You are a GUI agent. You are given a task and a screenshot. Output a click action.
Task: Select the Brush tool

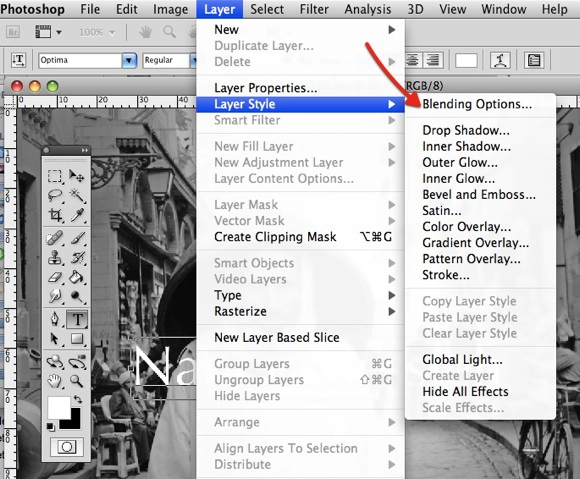click(x=77, y=238)
